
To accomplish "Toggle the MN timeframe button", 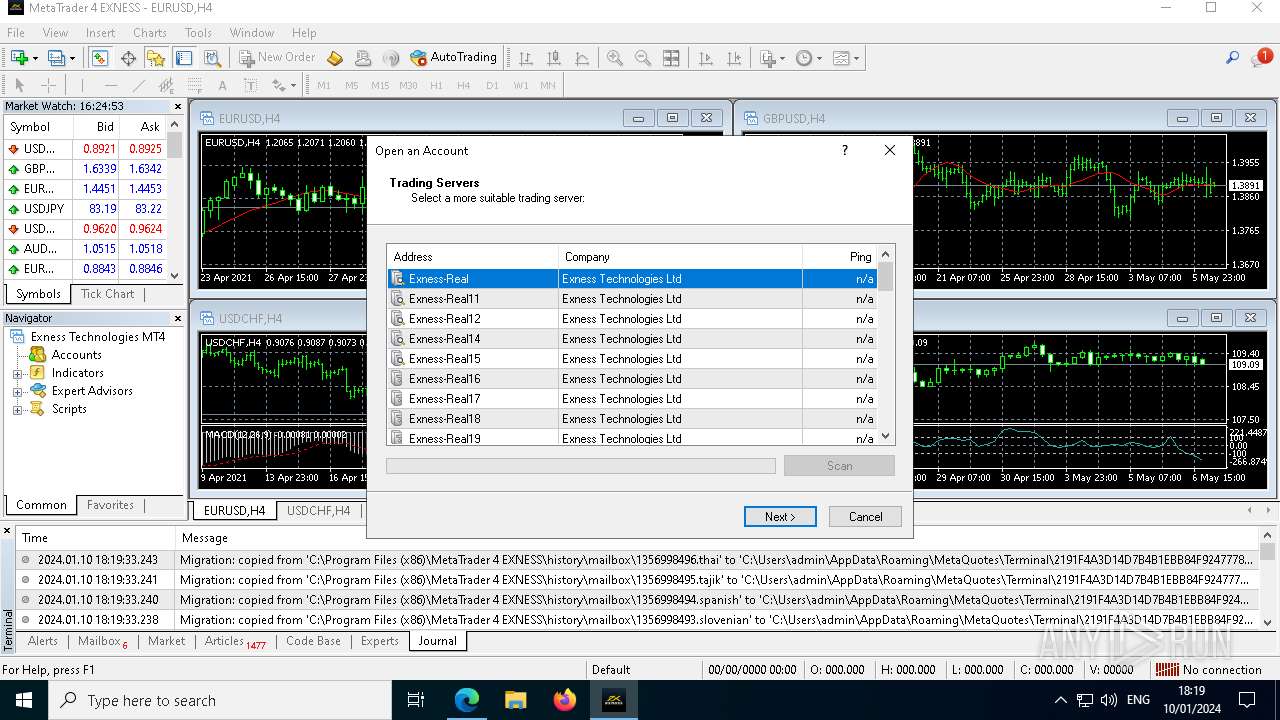I will 548,85.
